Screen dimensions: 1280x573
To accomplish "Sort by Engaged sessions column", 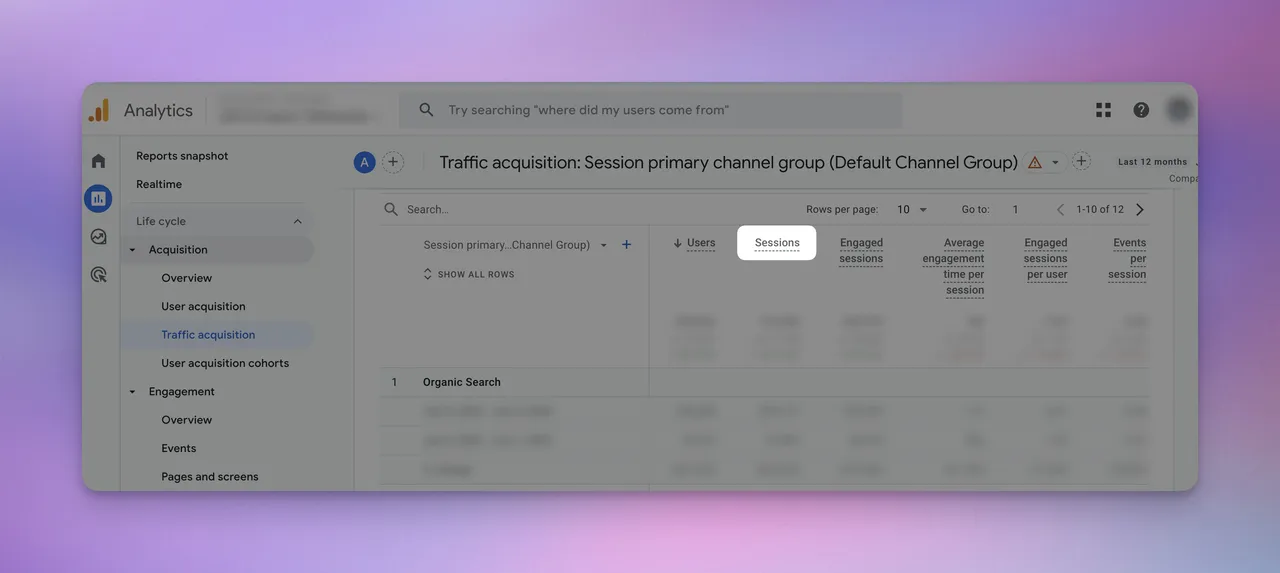I will 861,251.
